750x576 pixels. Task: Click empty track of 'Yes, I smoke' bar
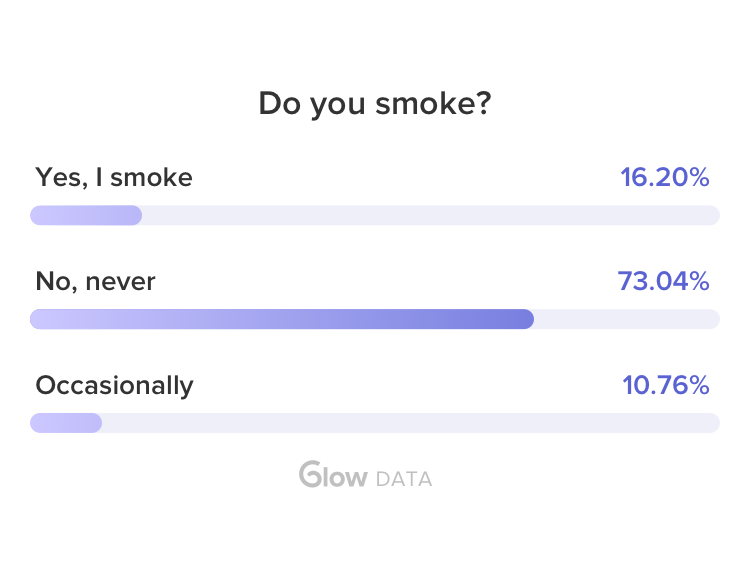430,215
